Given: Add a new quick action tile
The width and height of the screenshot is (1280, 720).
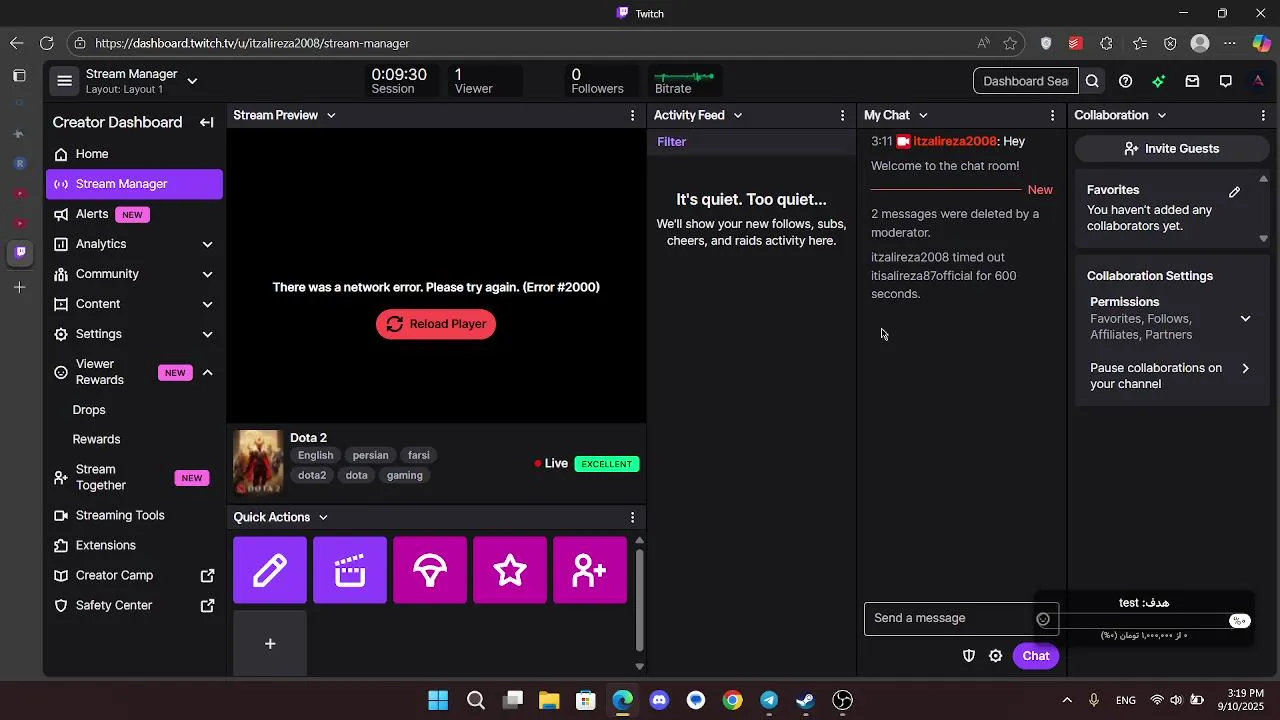Looking at the screenshot, I should click(270, 643).
